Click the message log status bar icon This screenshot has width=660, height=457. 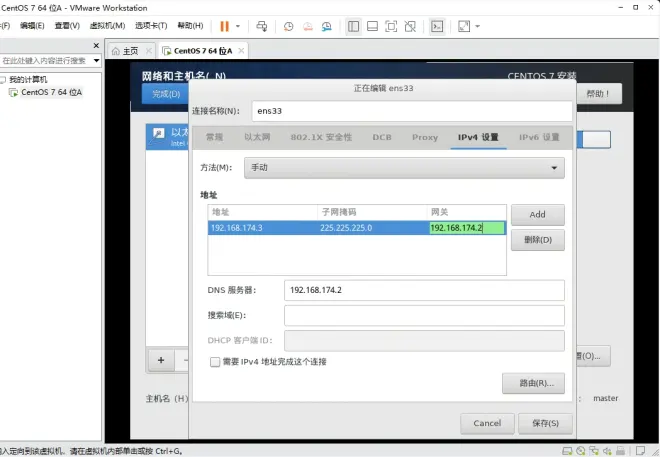pos(640,451)
